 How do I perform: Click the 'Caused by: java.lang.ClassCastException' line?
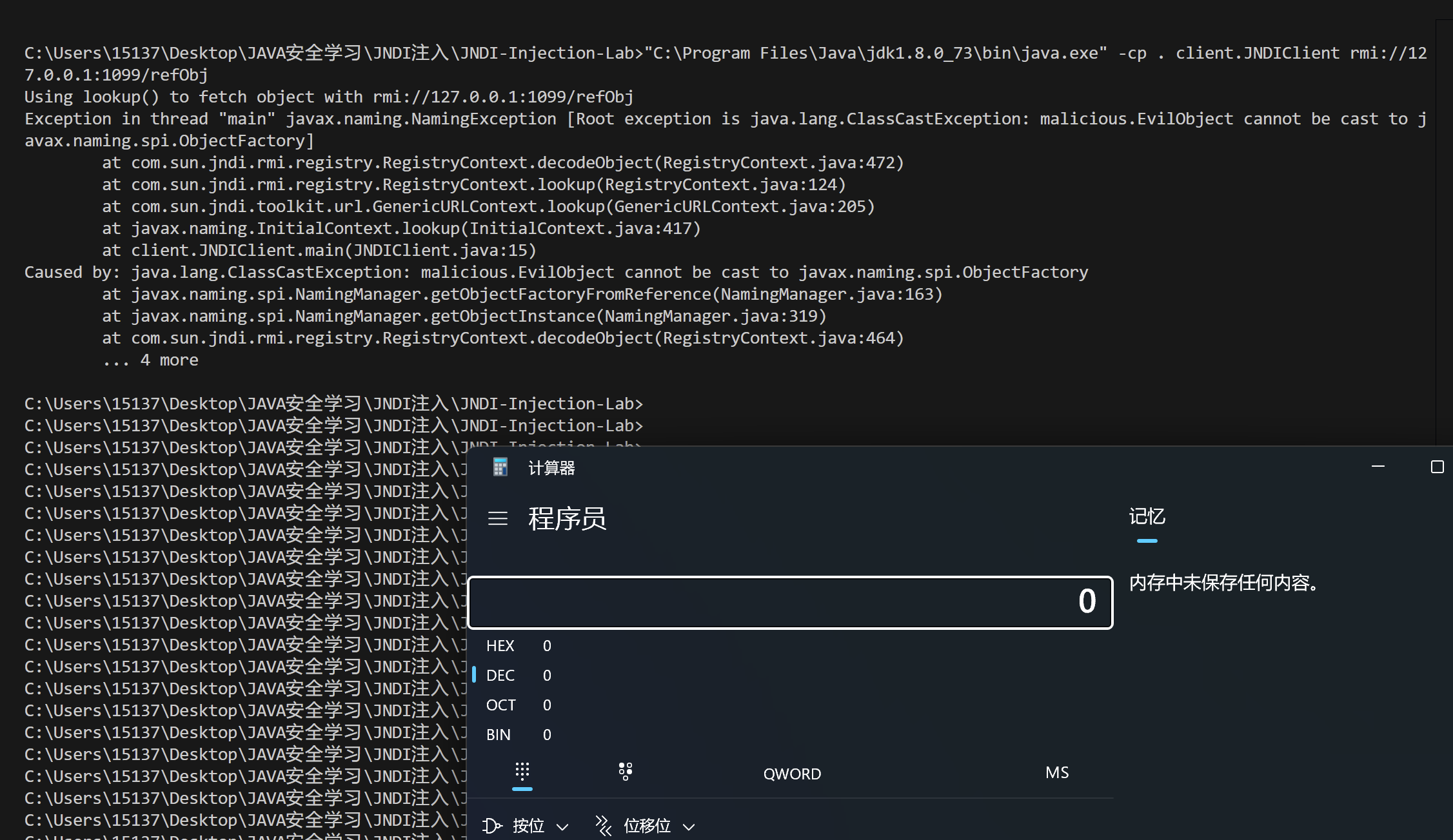coord(556,273)
